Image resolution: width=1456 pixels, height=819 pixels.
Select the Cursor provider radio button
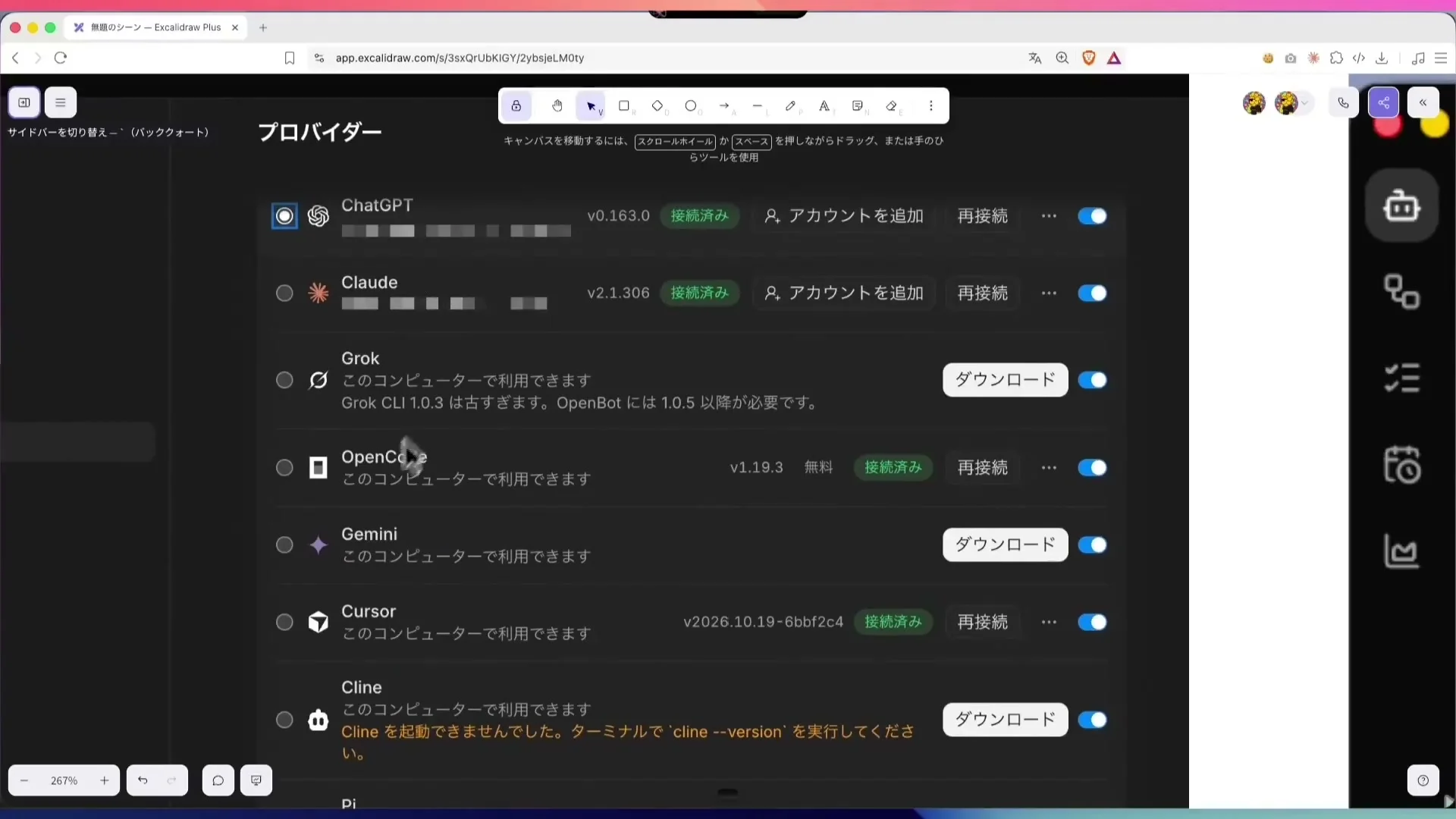pos(284,623)
